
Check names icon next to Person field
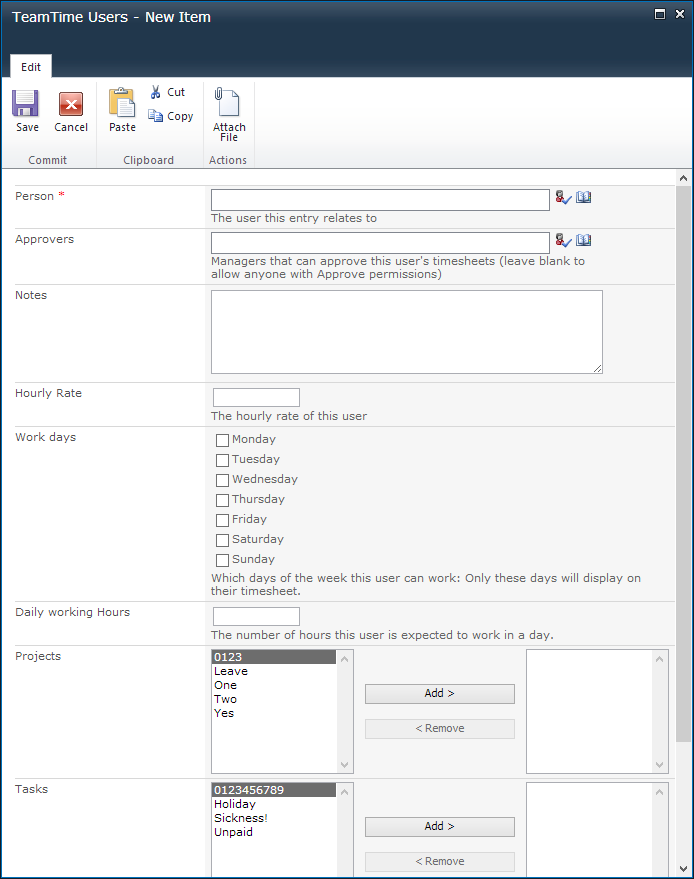[x=563, y=198]
